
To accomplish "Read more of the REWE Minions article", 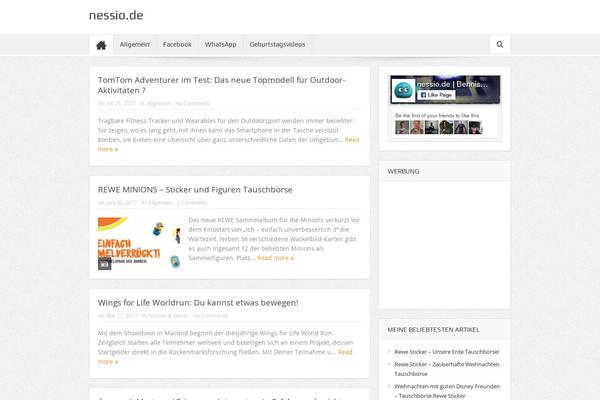I will point(275,258).
